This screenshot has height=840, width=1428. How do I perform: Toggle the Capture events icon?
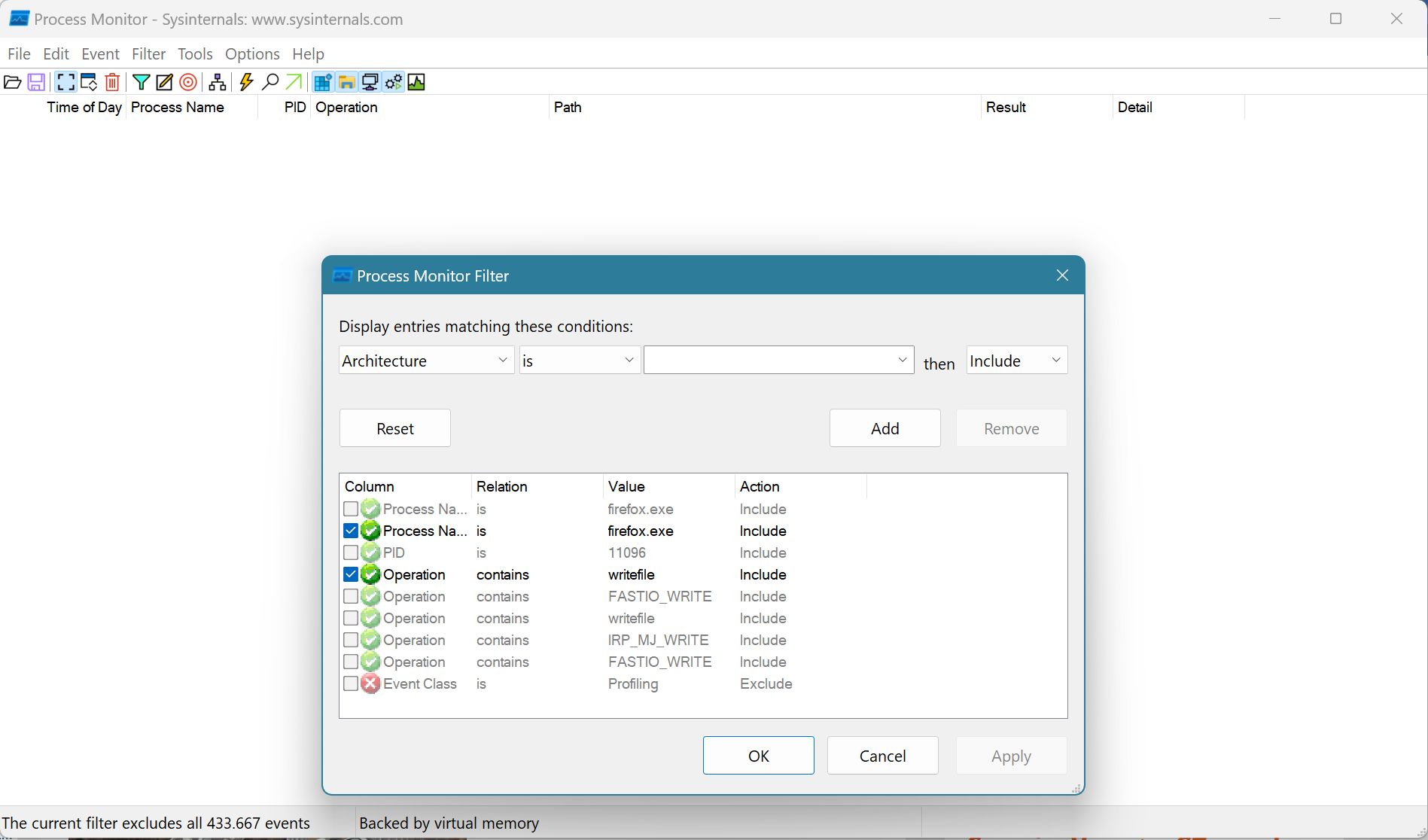pos(65,82)
